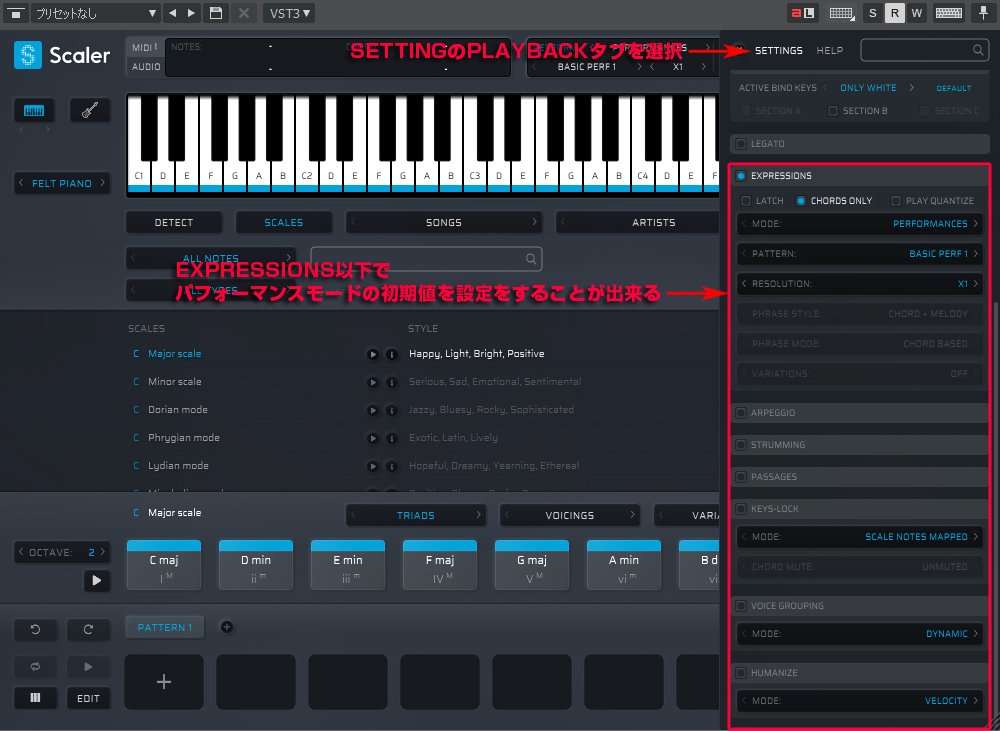Image resolution: width=1000 pixels, height=731 pixels.
Task: Click the S button in host toolbar
Action: (872, 13)
